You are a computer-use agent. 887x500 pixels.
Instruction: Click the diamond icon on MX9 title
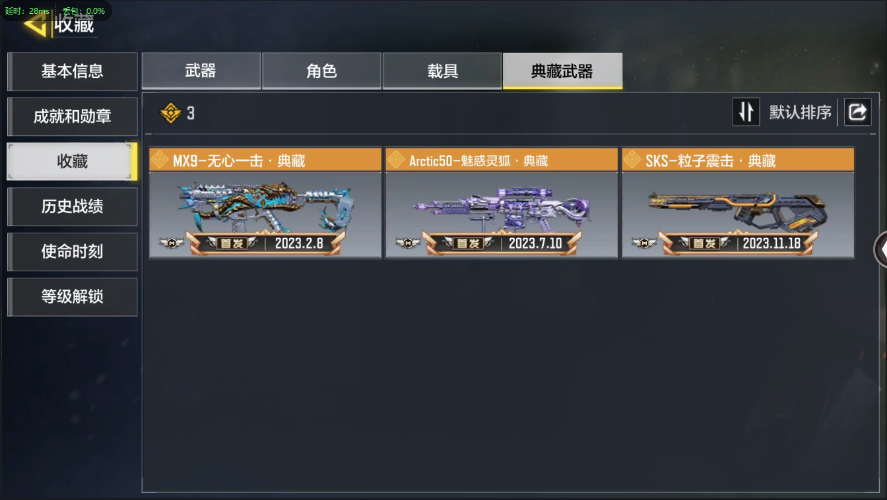[x=160, y=160]
